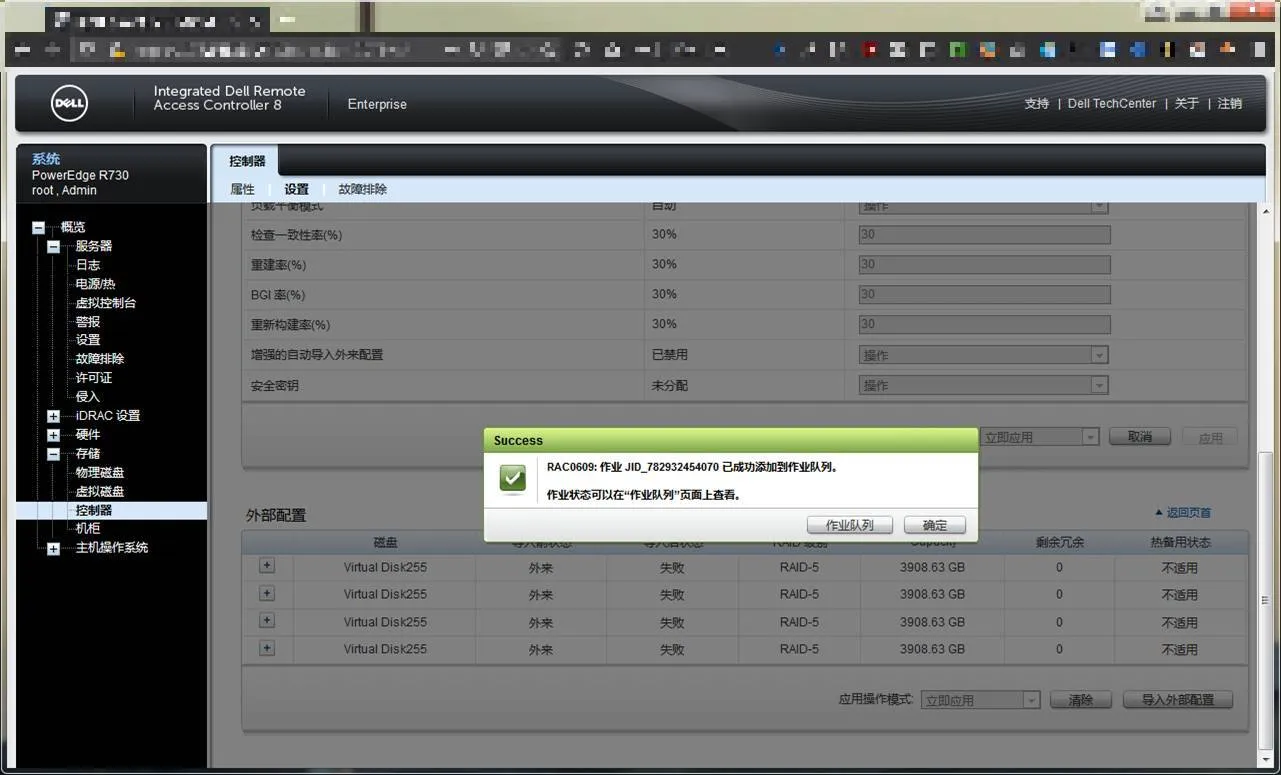Expand fourth Virtual Disk255 row
This screenshot has height=775, width=1281.
[x=267, y=648]
